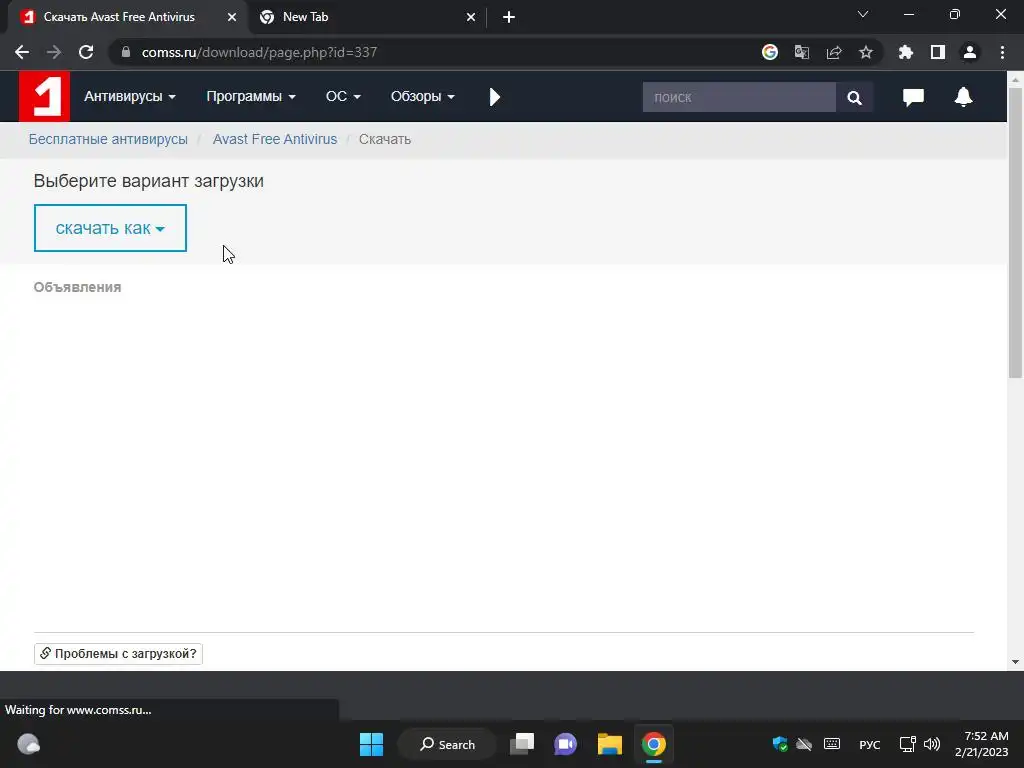Open the taskbar Search box

(448, 744)
